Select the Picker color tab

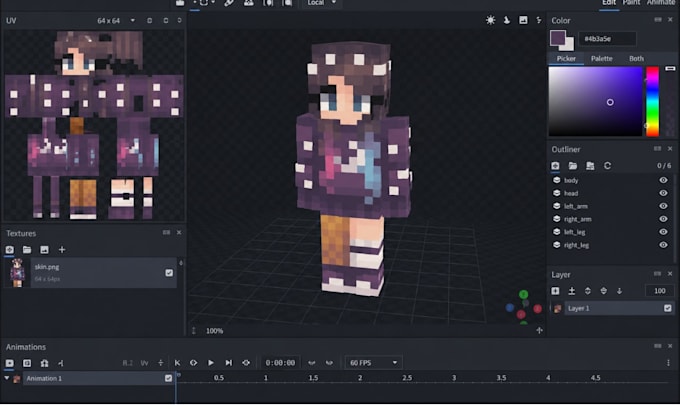[x=566, y=59]
